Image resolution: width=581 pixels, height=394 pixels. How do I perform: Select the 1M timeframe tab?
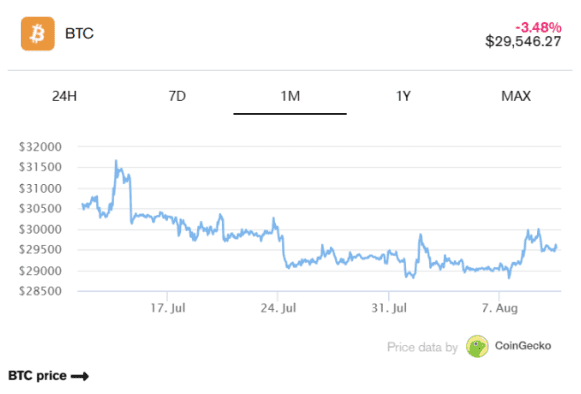290,96
